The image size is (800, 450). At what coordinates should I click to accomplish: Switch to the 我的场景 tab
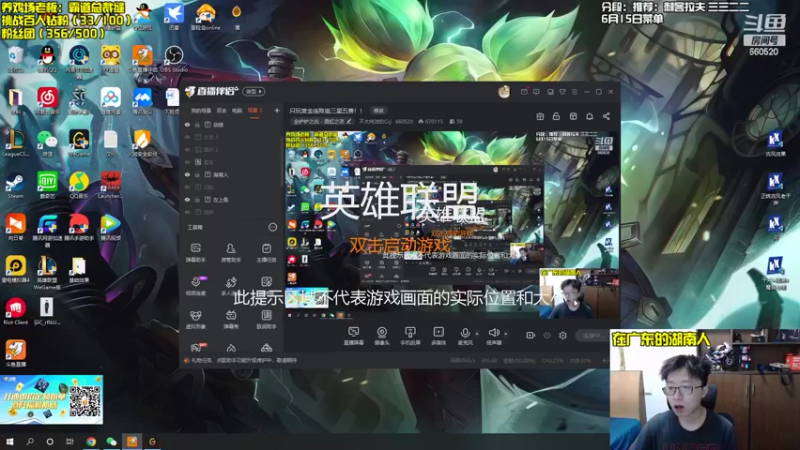[x=201, y=110]
